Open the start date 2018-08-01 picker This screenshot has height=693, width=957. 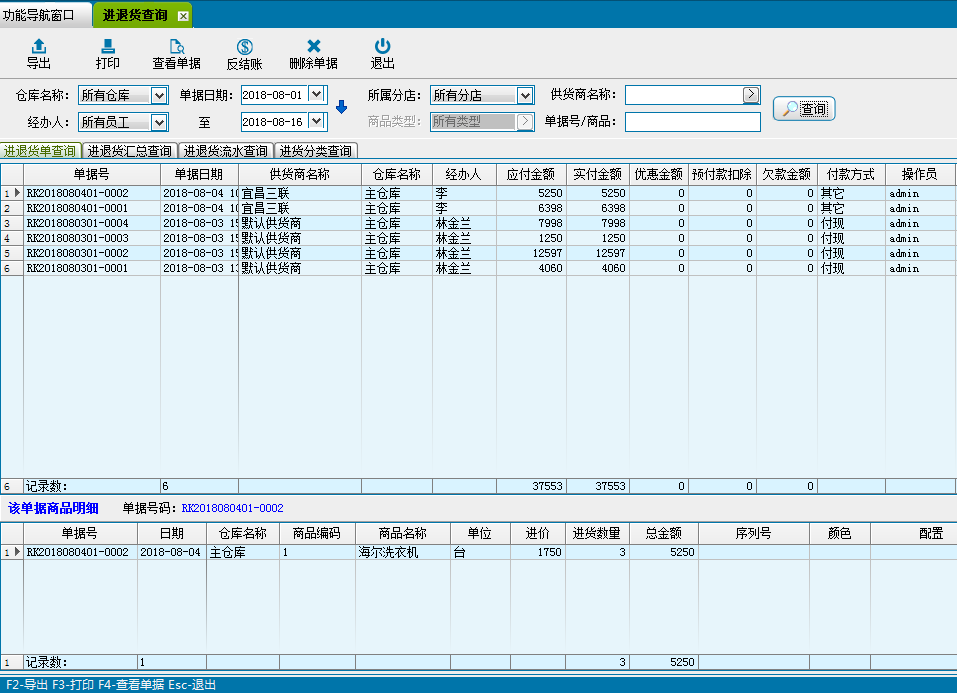[317, 95]
